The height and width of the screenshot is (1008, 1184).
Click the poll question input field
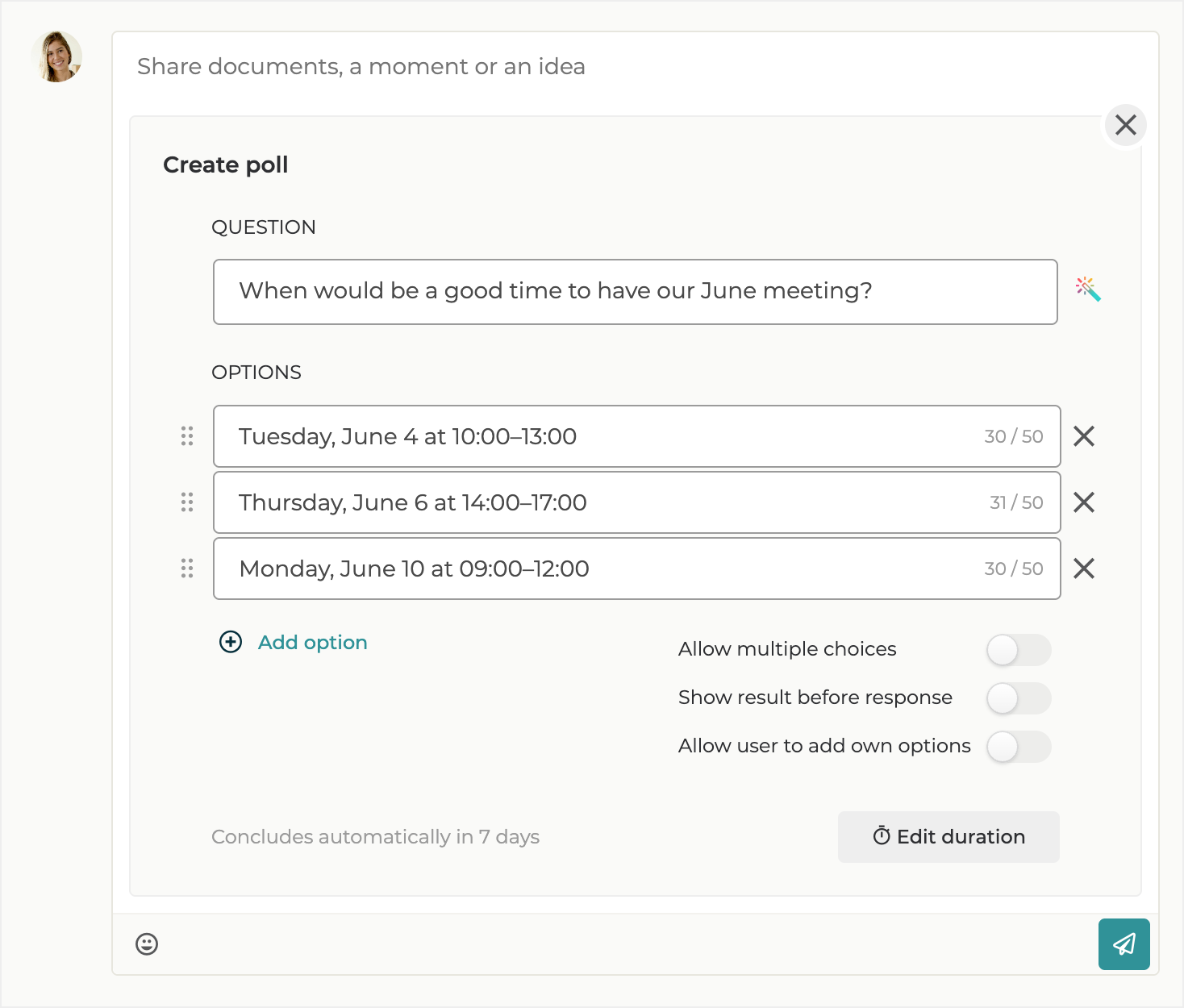click(635, 292)
